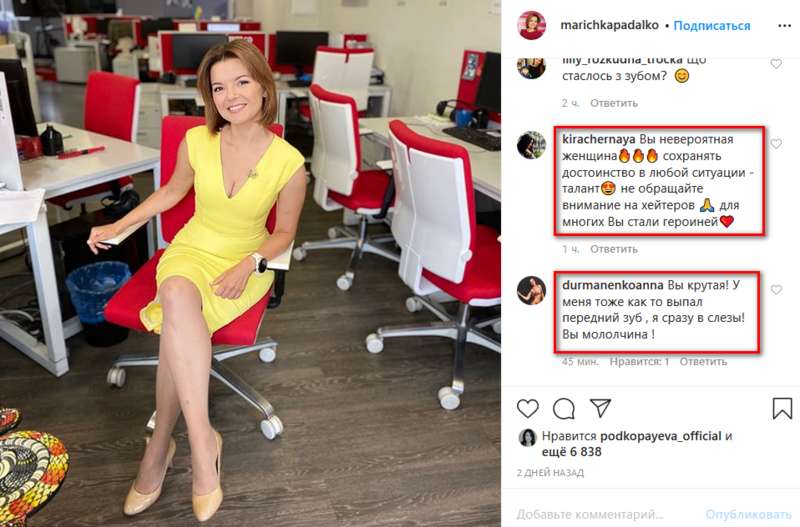The height and width of the screenshot is (527, 800).
Task: Like the post with the heart icon
Action: pos(528,409)
